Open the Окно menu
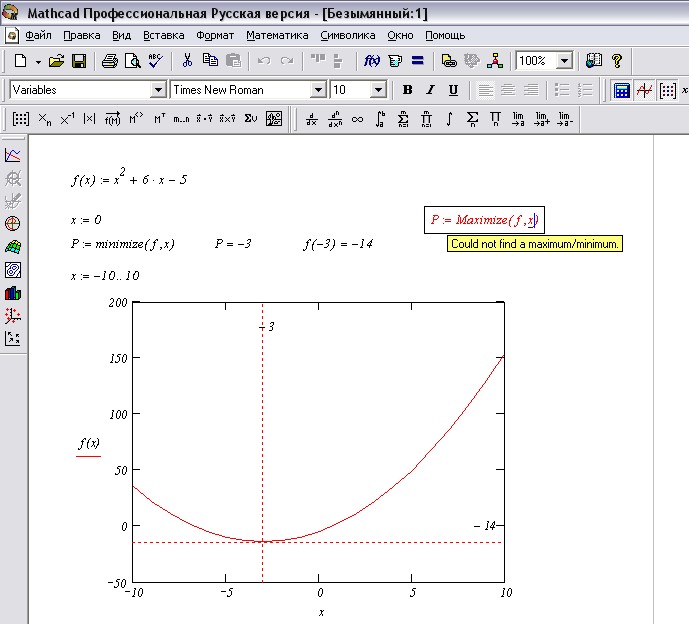Screen dimensions: 689x624 pyautogui.click(x=400, y=36)
